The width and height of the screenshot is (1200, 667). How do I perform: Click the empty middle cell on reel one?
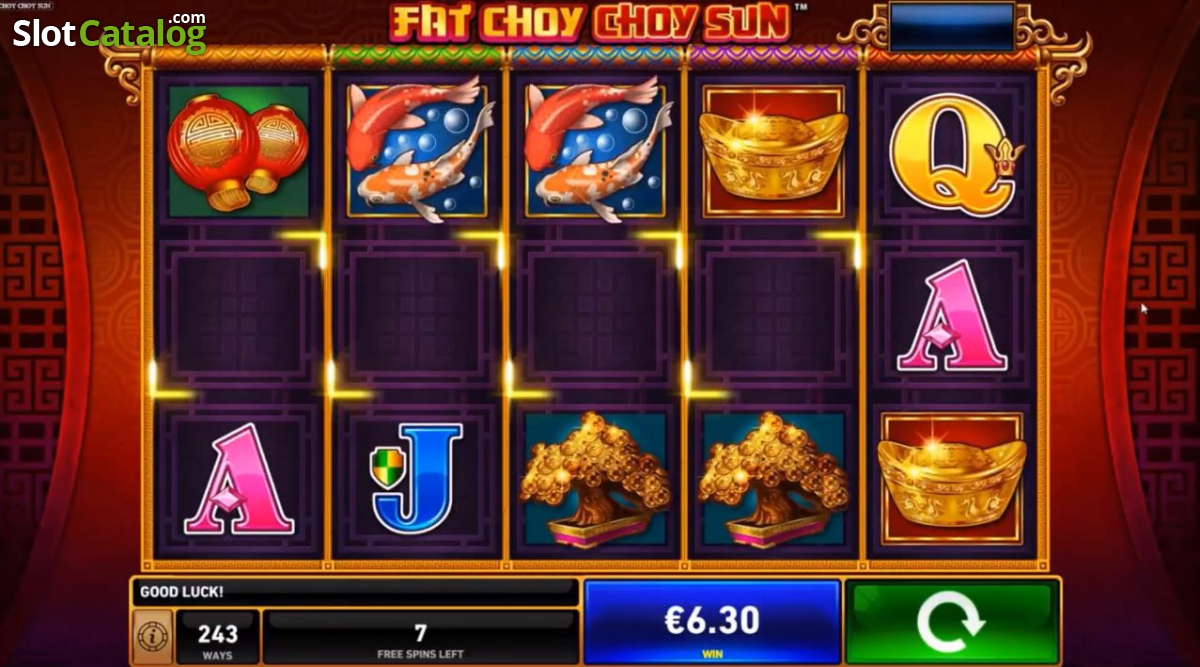pos(239,315)
